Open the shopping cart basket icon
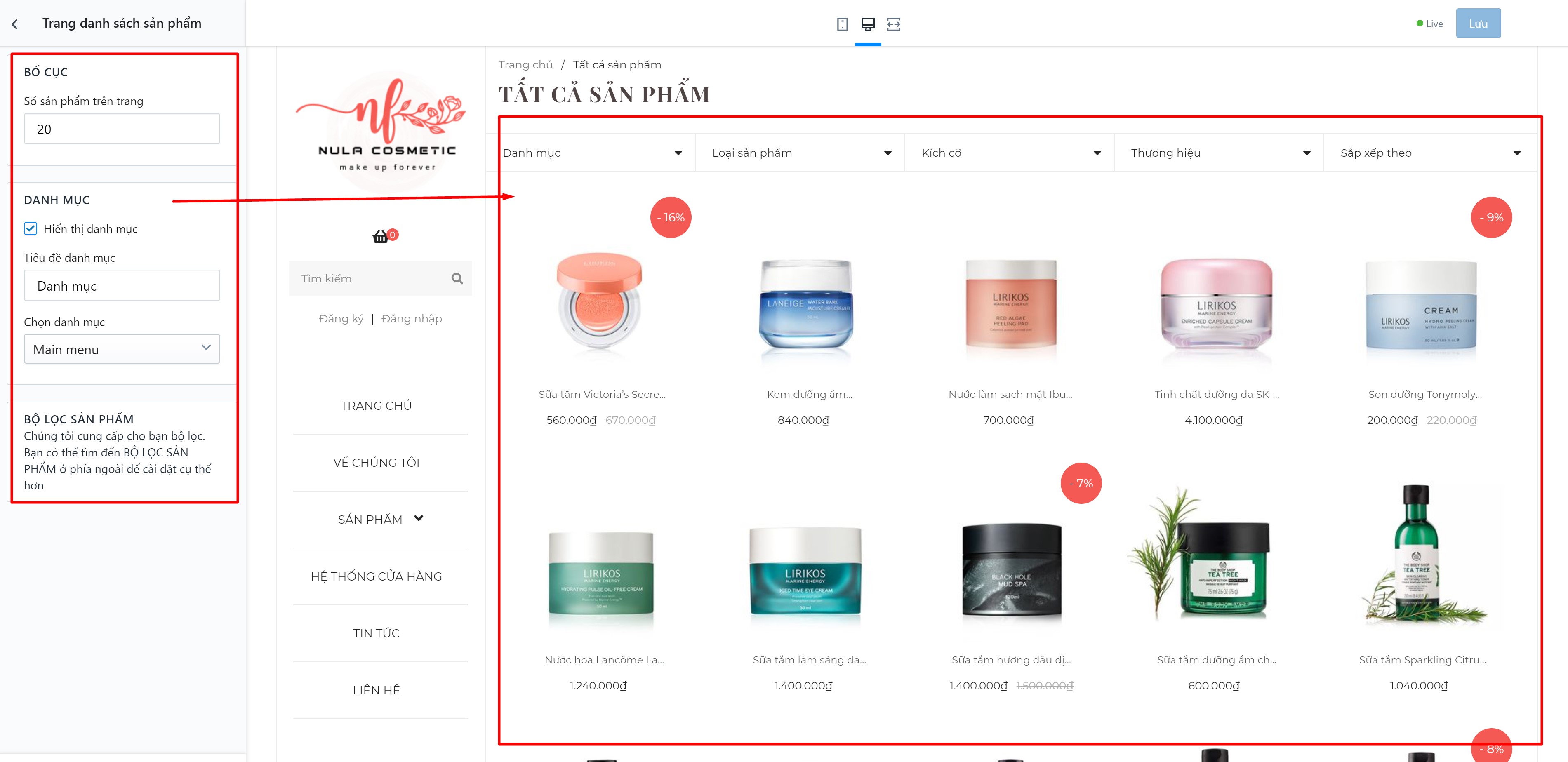This screenshot has width=1568, height=762. 380,236
